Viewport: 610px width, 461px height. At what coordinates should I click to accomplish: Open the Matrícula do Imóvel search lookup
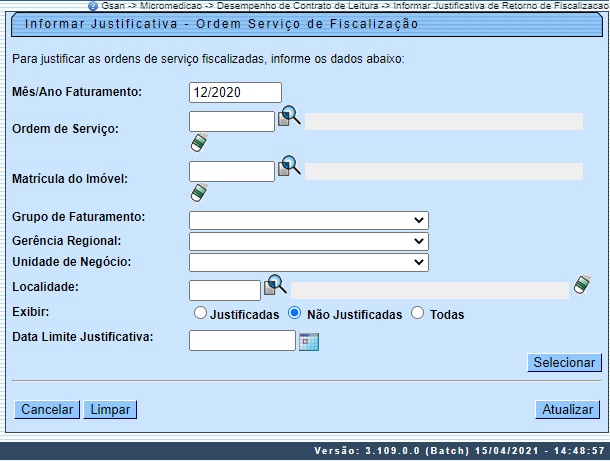tap(289, 167)
